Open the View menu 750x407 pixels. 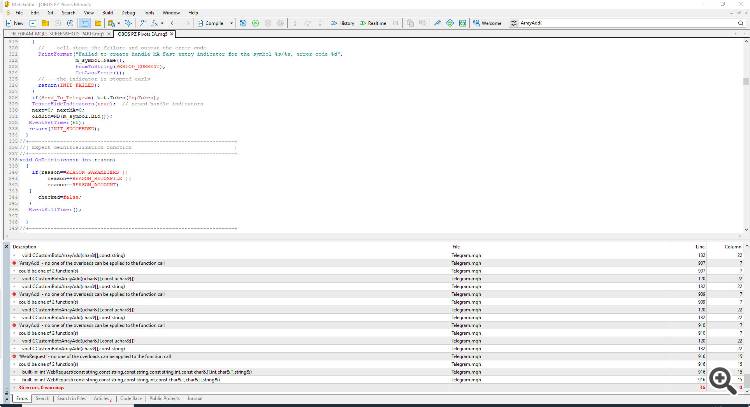click(x=88, y=13)
